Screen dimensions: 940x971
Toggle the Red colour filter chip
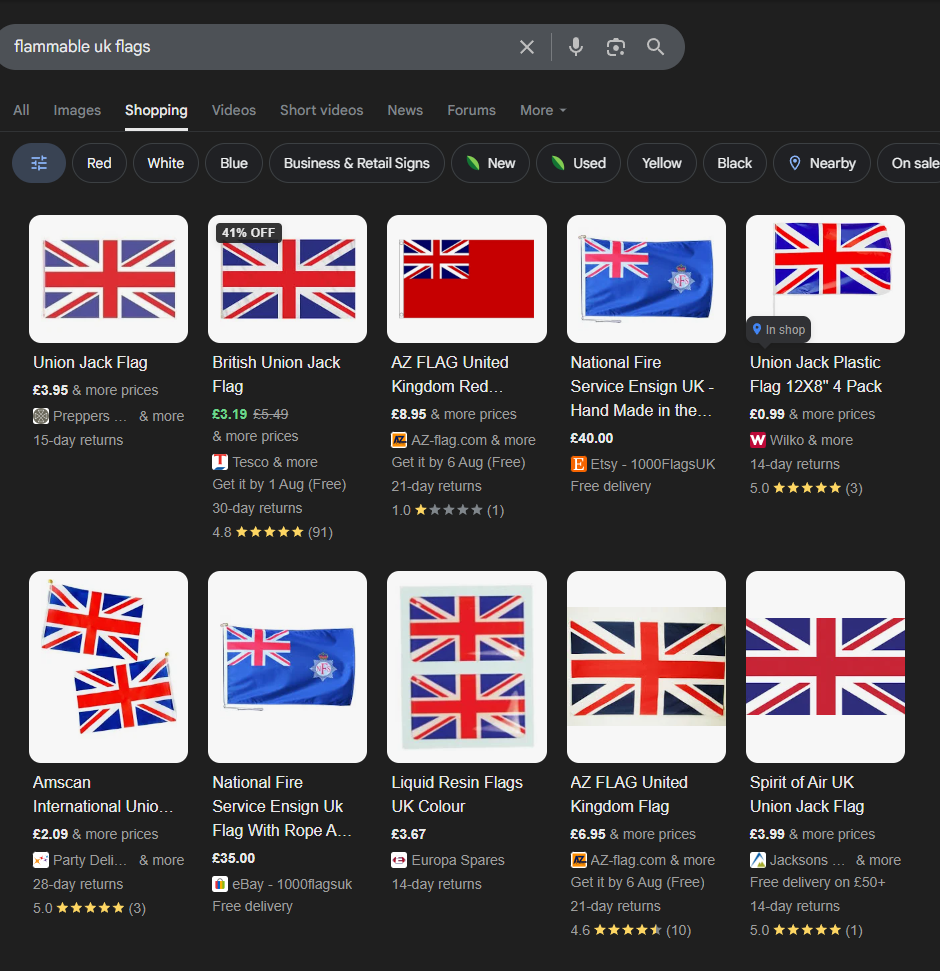point(99,163)
